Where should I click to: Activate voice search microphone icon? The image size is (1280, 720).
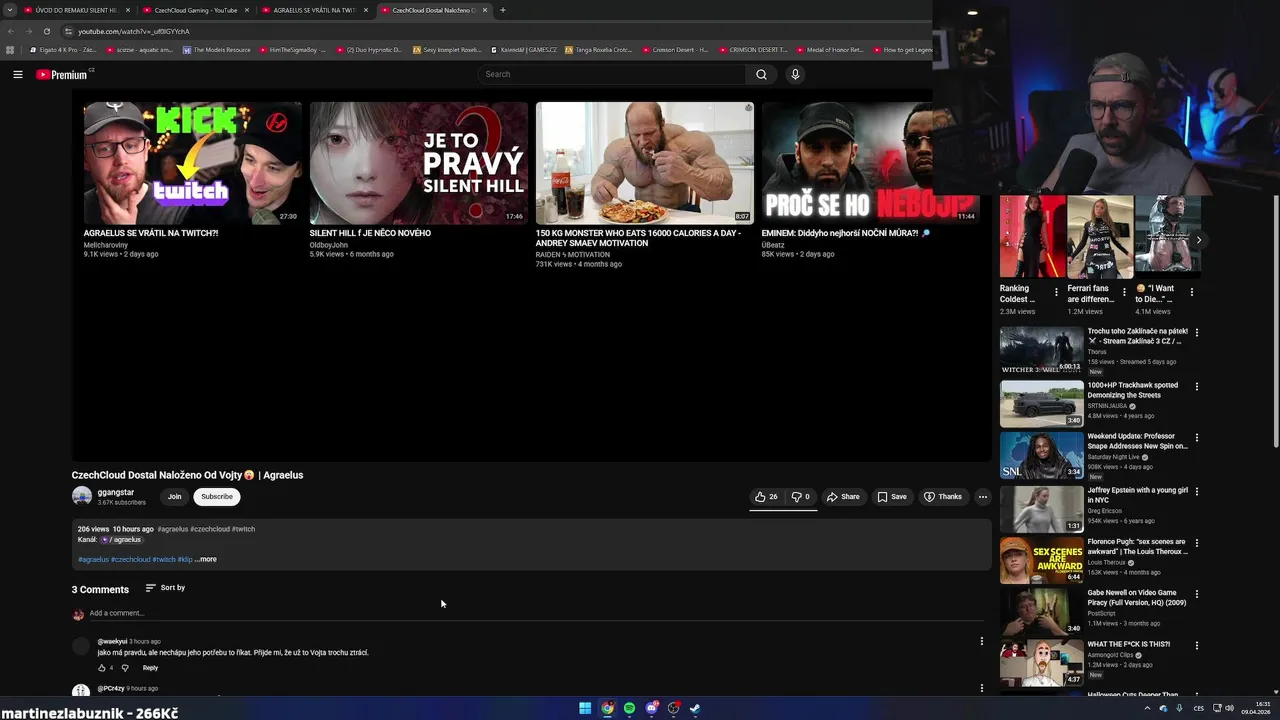coord(795,74)
